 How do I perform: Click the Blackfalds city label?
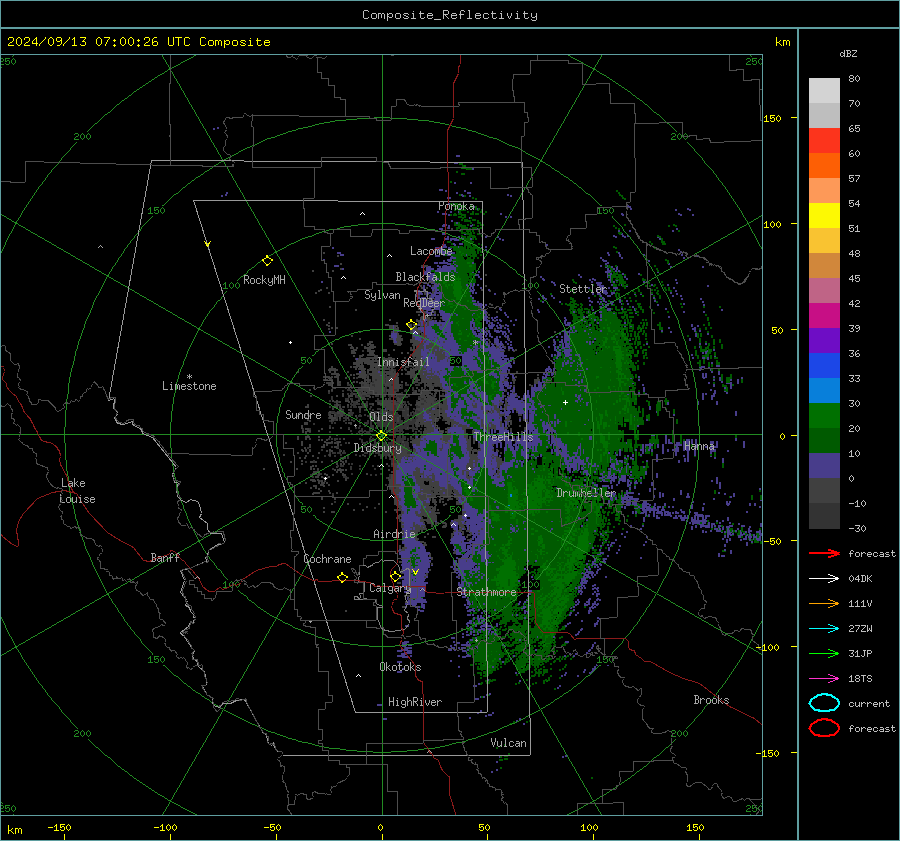pyautogui.click(x=425, y=277)
